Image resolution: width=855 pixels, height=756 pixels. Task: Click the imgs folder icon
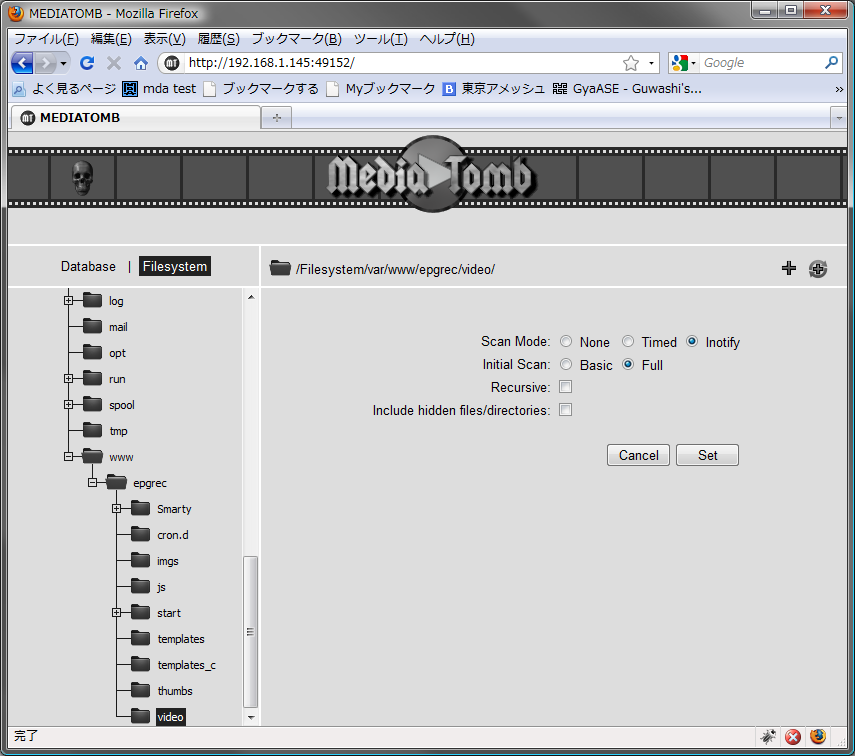click(x=140, y=560)
